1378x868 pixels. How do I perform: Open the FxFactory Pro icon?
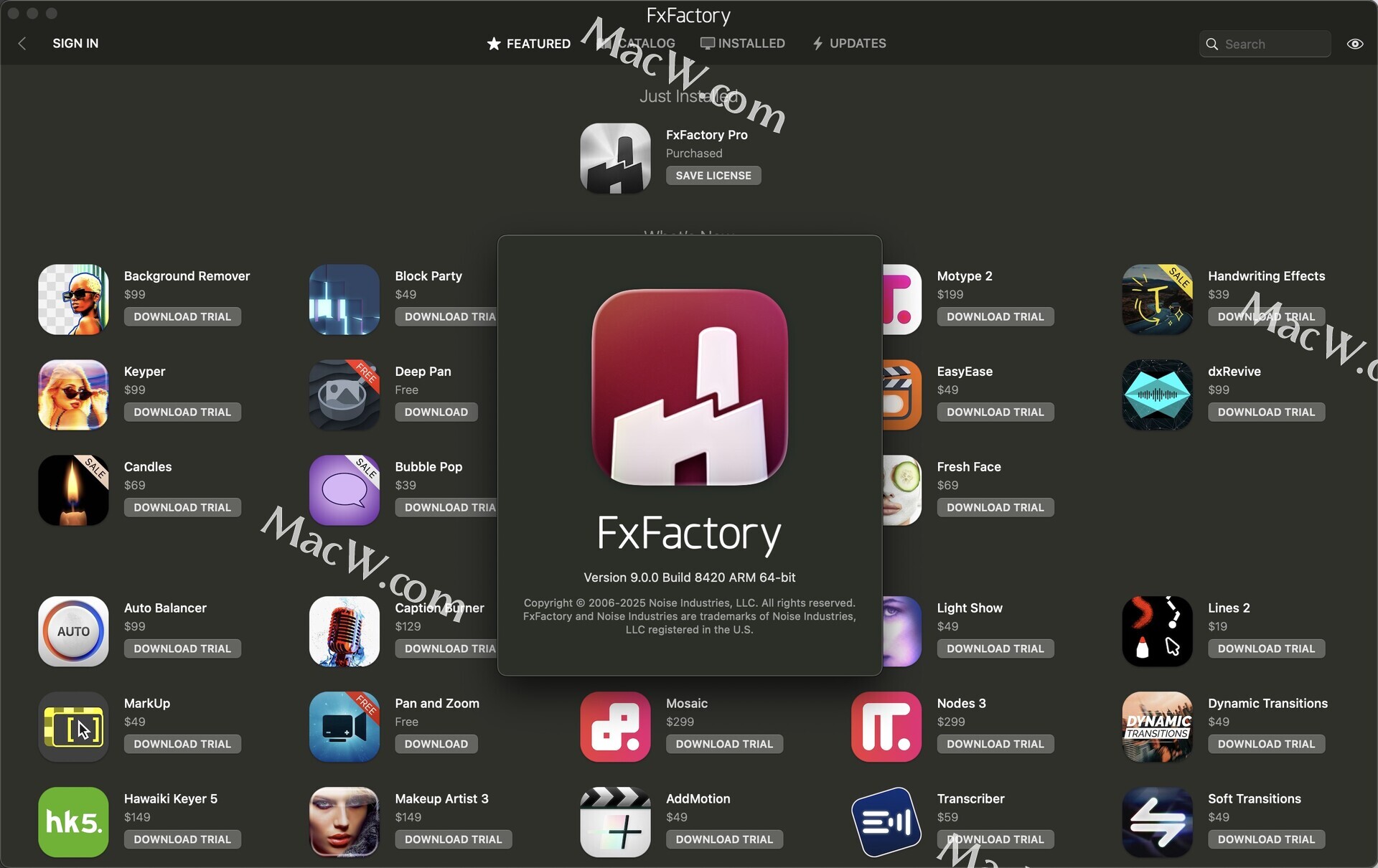pos(615,159)
